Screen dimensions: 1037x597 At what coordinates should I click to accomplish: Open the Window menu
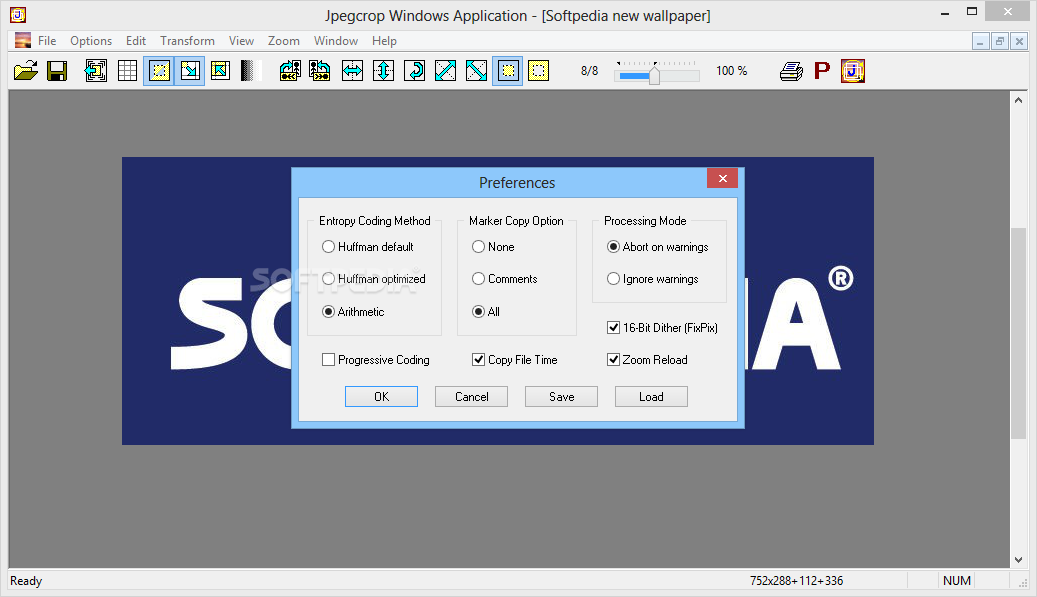[336, 40]
